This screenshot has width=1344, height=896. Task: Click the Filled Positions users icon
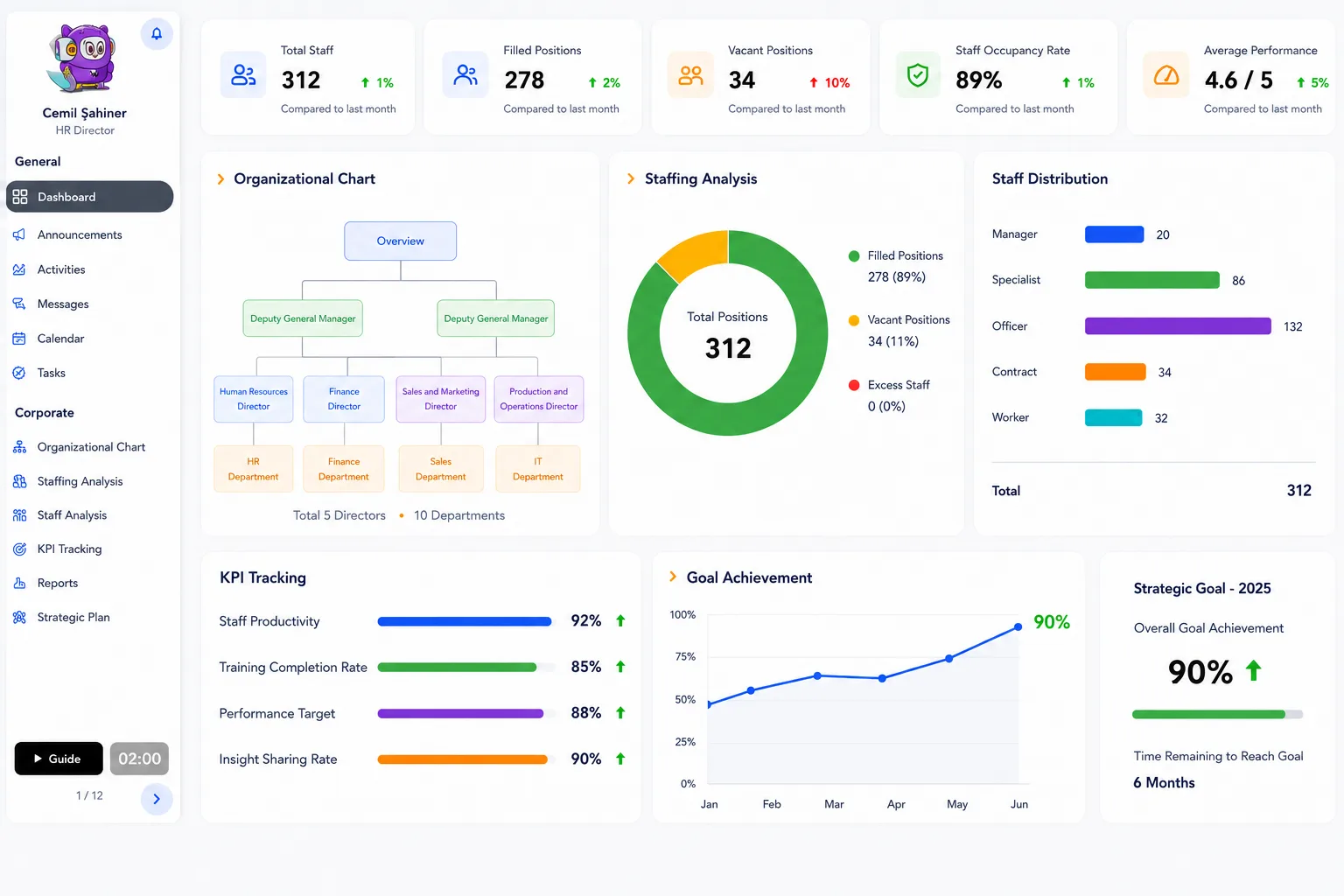coord(465,75)
